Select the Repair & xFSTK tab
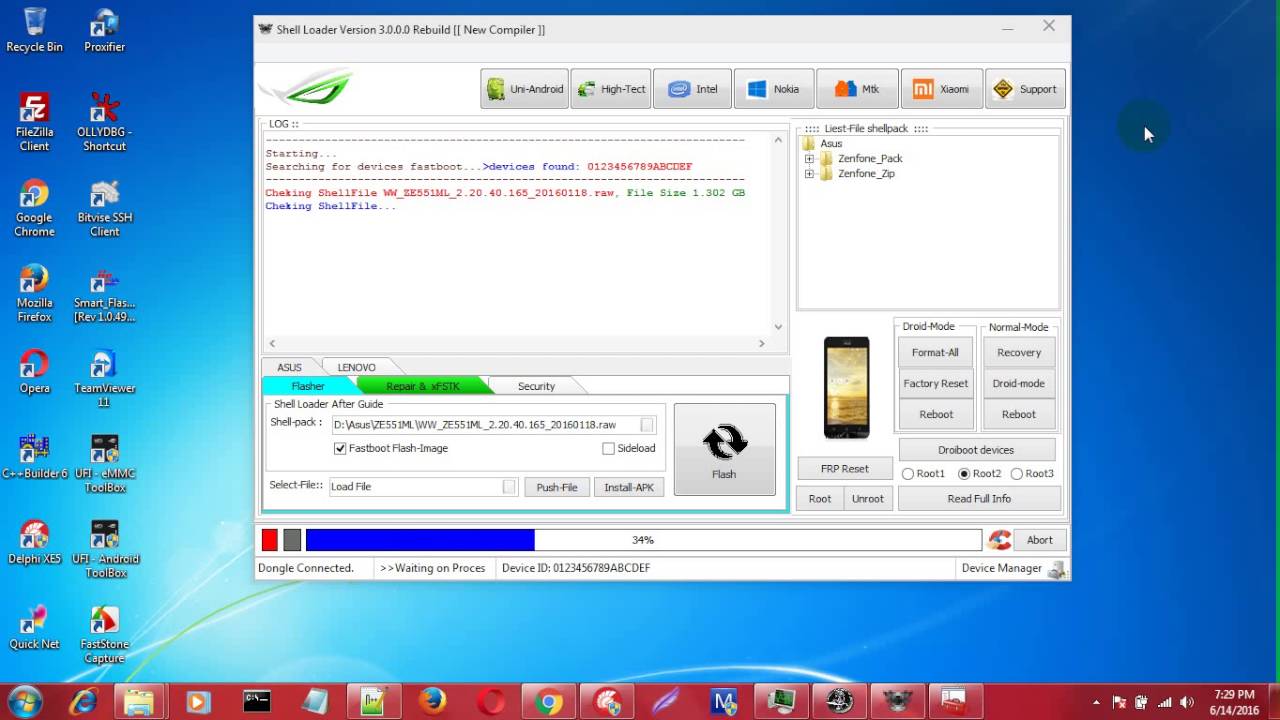 (x=422, y=386)
